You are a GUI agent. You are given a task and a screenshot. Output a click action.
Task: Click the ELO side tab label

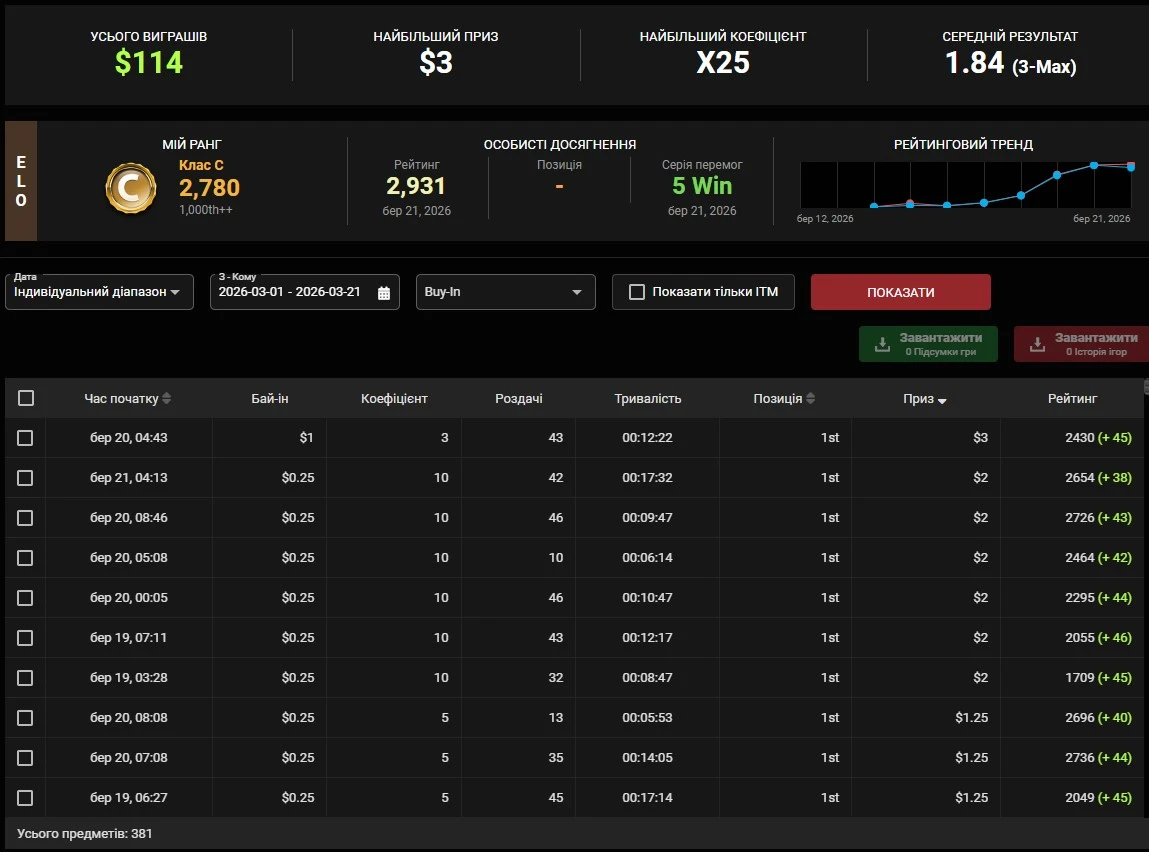[x=21, y=181]
